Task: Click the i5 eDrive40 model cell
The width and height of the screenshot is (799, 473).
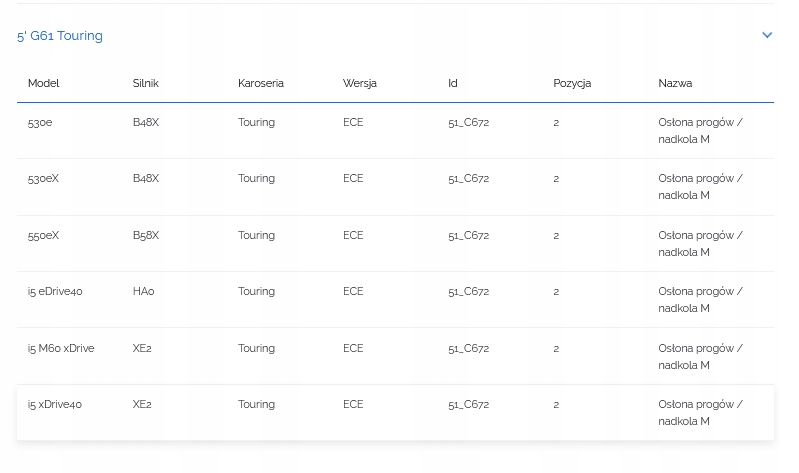Action: click(x=55, y=291)
